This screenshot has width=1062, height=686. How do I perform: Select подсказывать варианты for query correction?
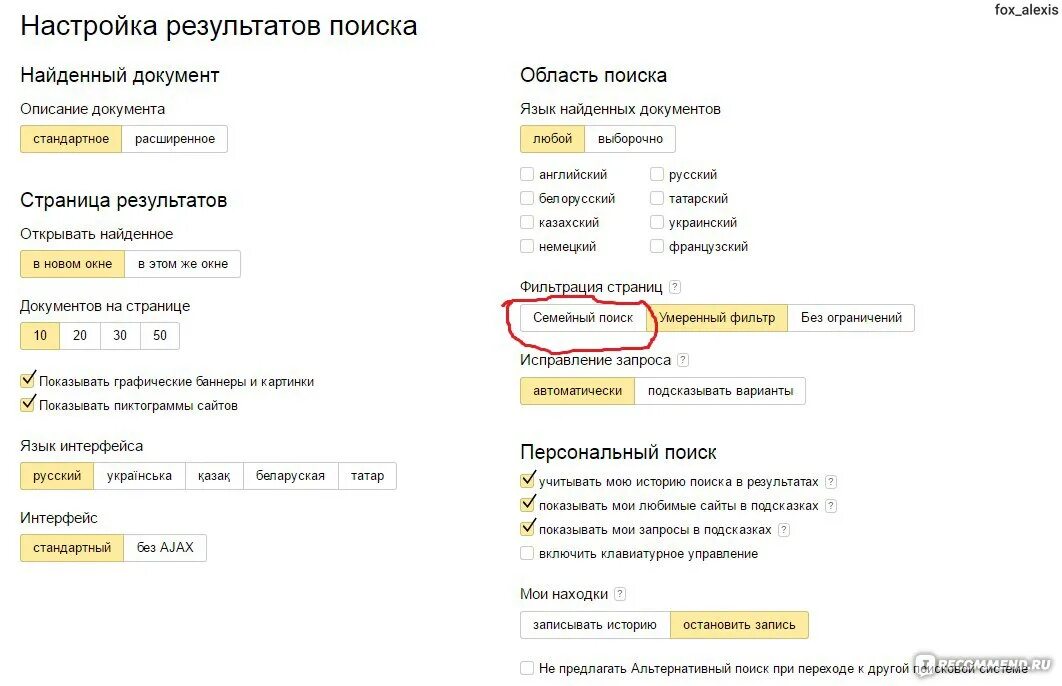[x=720, y=391]
